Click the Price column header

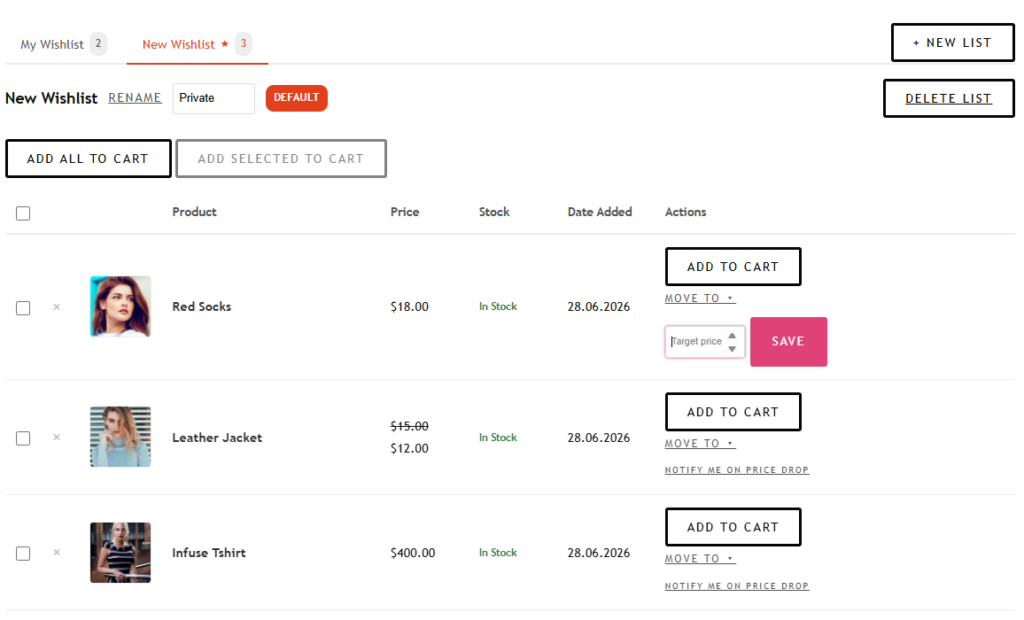[x=405, y=212]
